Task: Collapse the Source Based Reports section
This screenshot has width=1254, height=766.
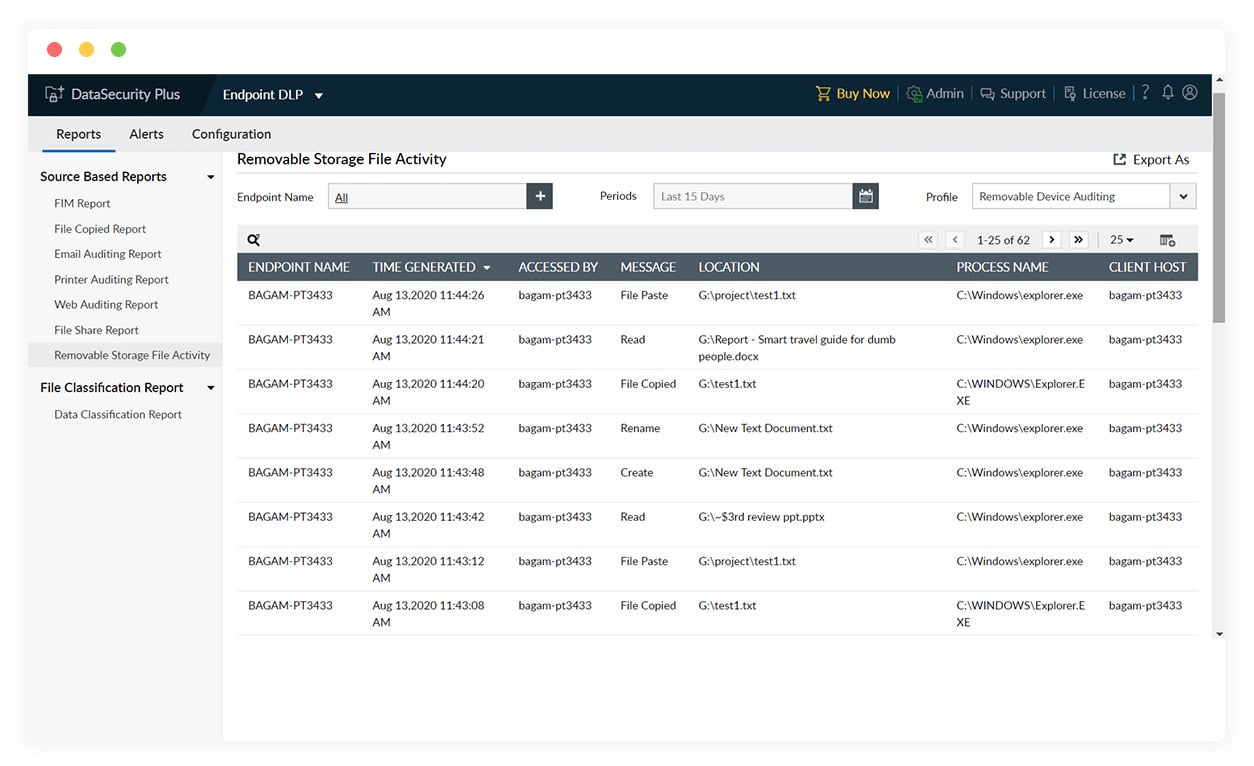Action: 210,176
